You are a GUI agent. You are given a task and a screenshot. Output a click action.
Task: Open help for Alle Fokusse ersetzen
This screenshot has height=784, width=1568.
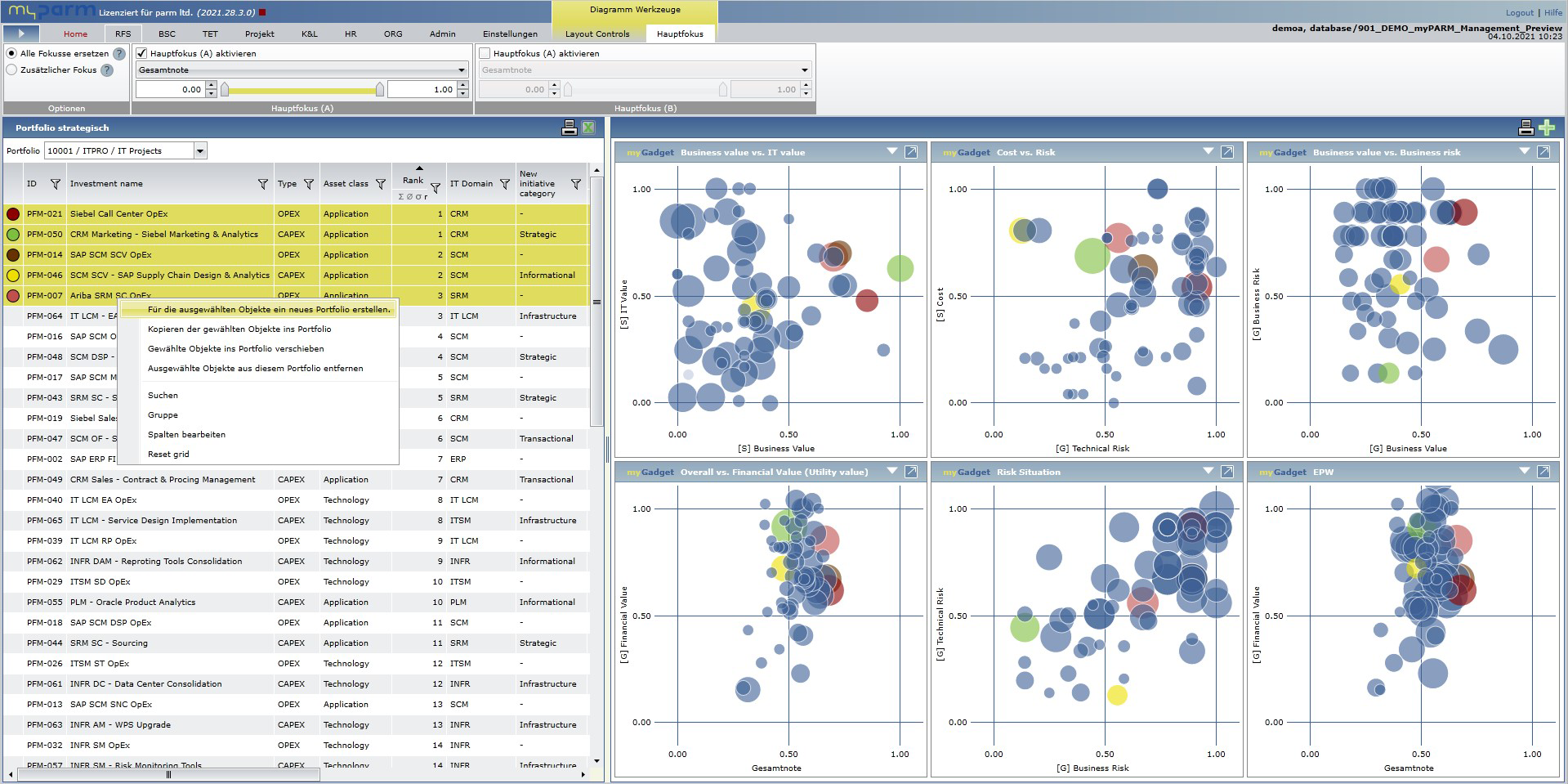coord(119,54)
